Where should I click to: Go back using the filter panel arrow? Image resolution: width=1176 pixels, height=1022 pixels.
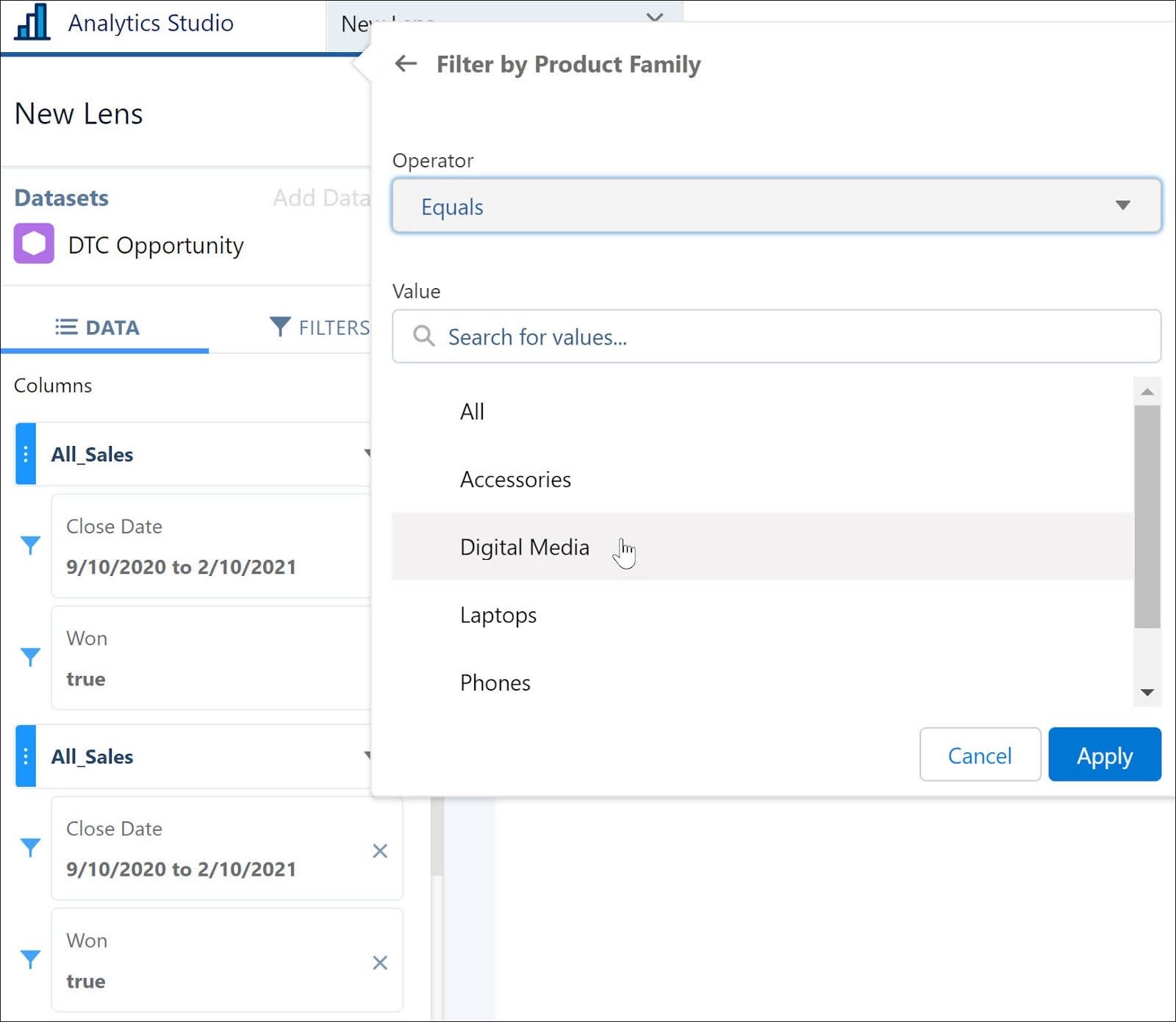(406, 64)
